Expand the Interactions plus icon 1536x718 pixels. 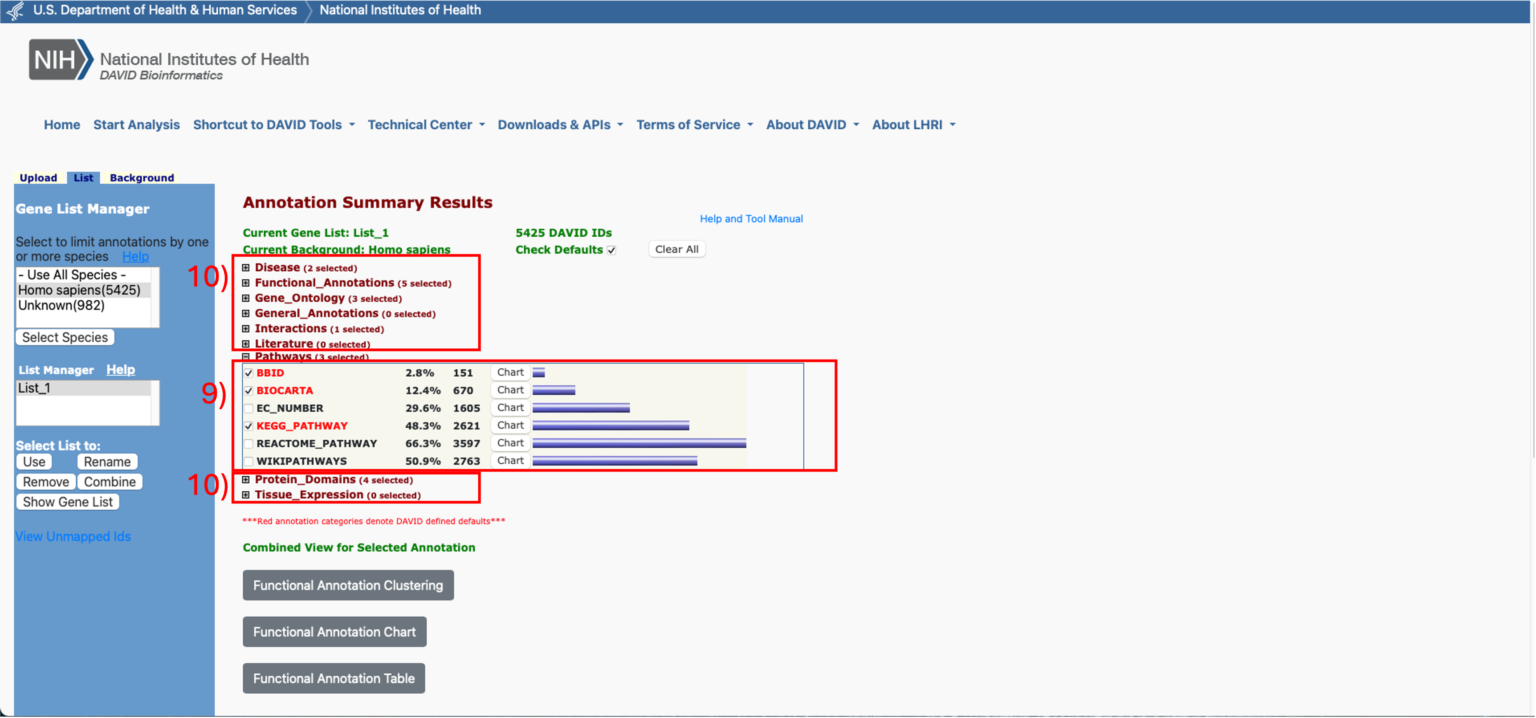[x=246, y=329]
